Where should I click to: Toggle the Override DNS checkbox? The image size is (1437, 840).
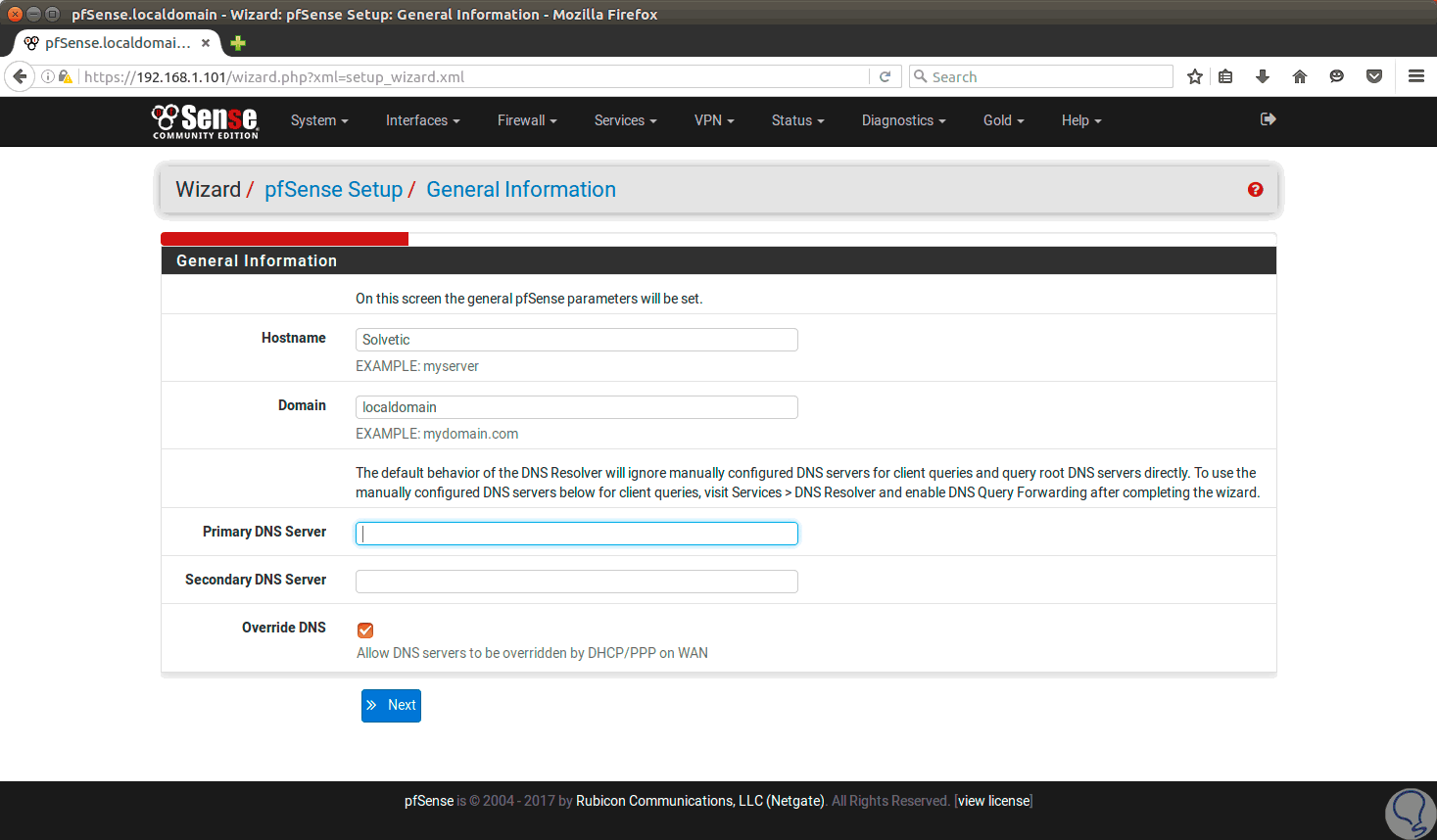click(365, 630)
